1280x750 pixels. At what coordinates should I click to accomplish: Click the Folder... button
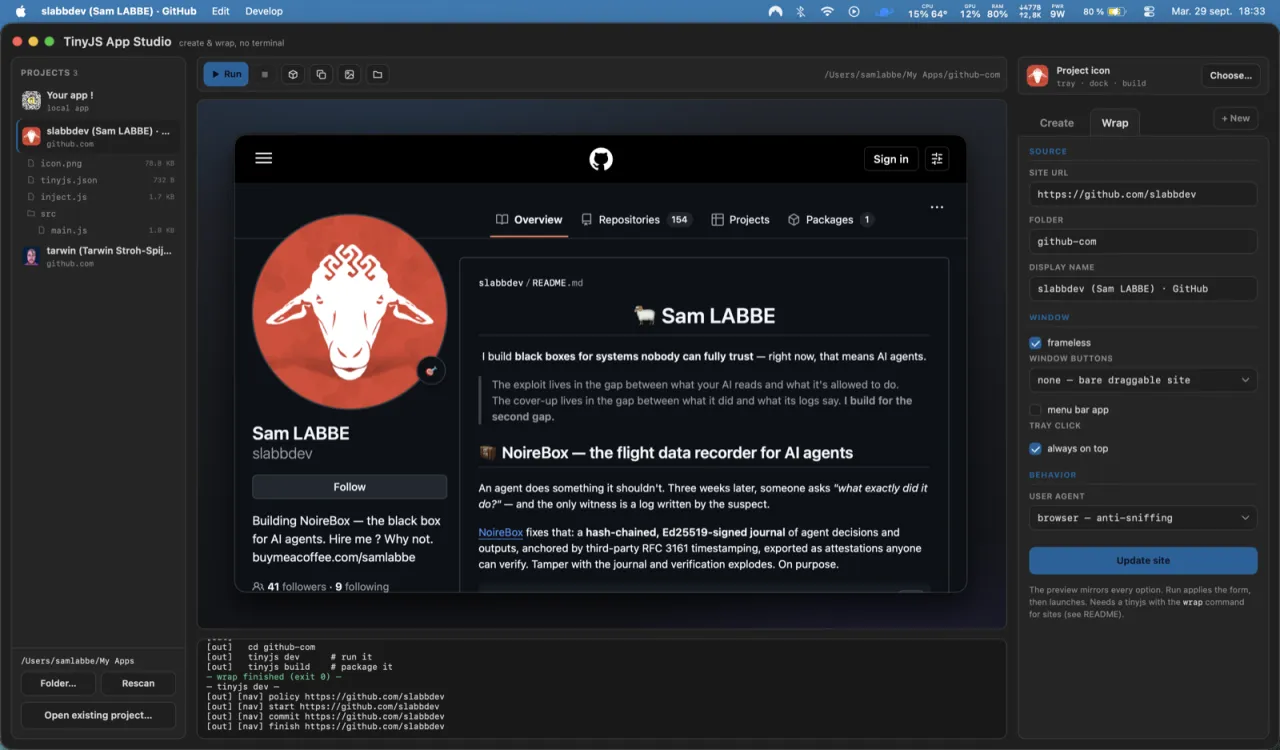(x=58, y=684)
